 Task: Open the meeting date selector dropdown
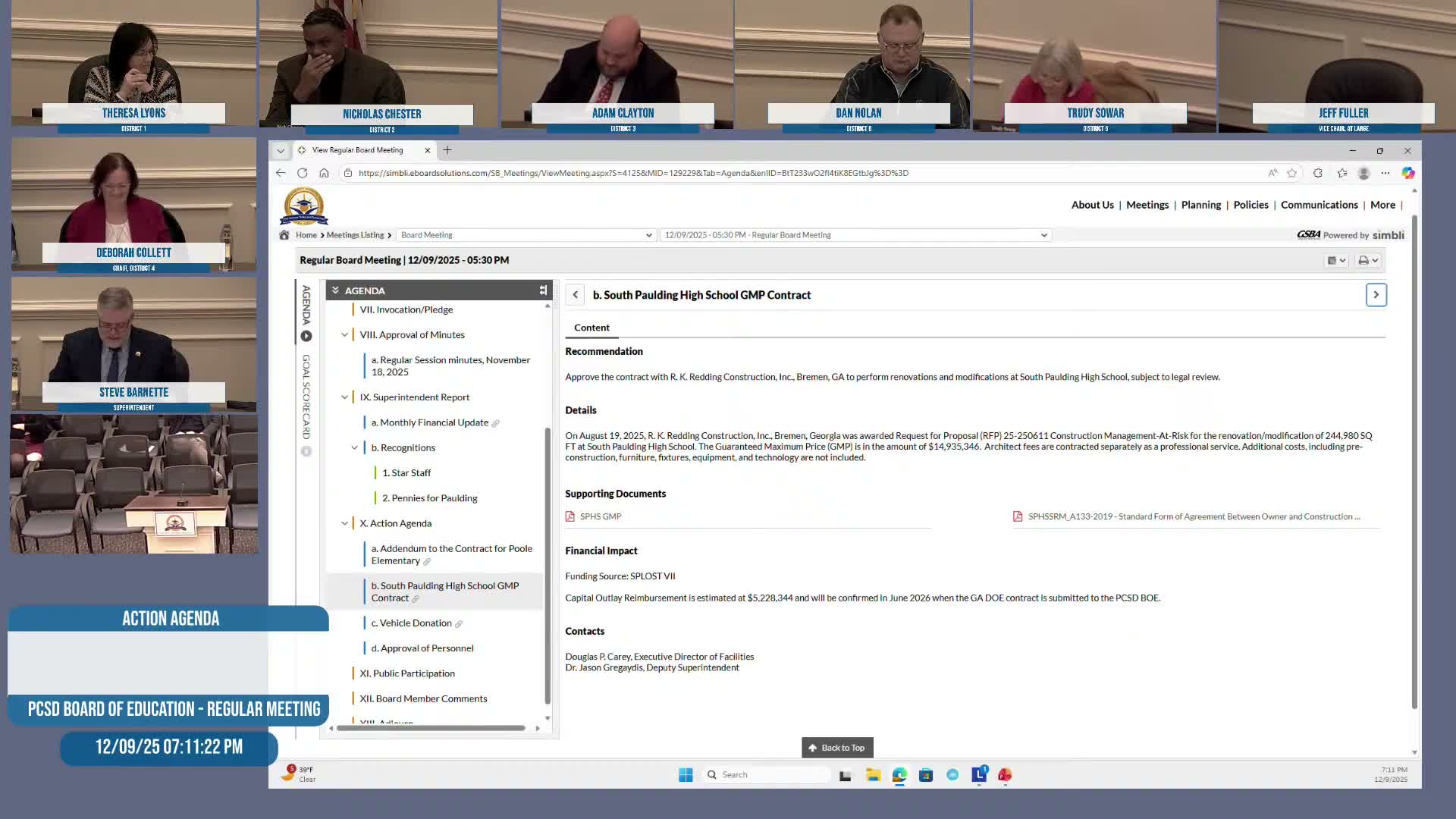point(1044,235)
